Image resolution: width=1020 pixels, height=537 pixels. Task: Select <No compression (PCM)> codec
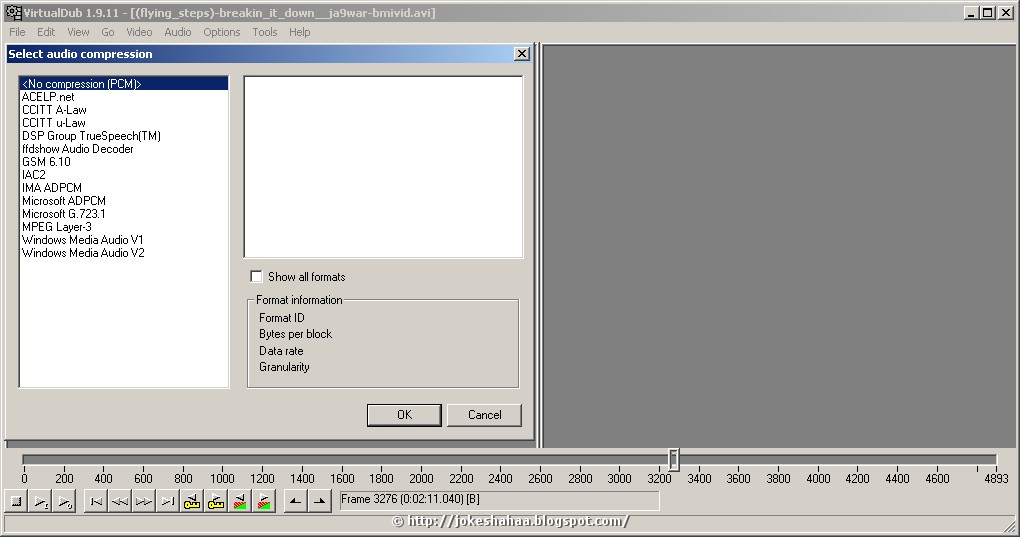(x=124, y=83)
